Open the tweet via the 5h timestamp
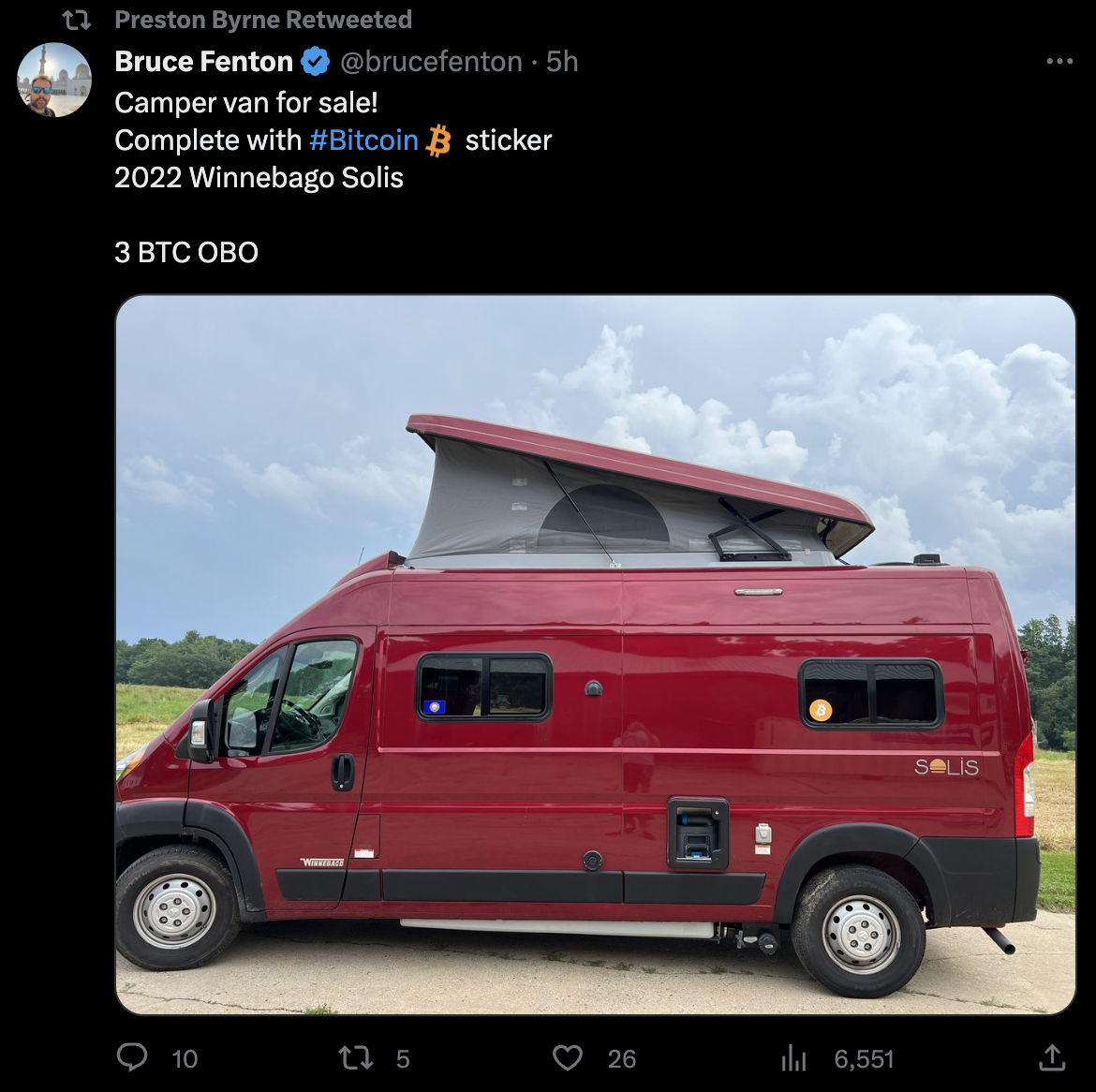 coord(562,62)
